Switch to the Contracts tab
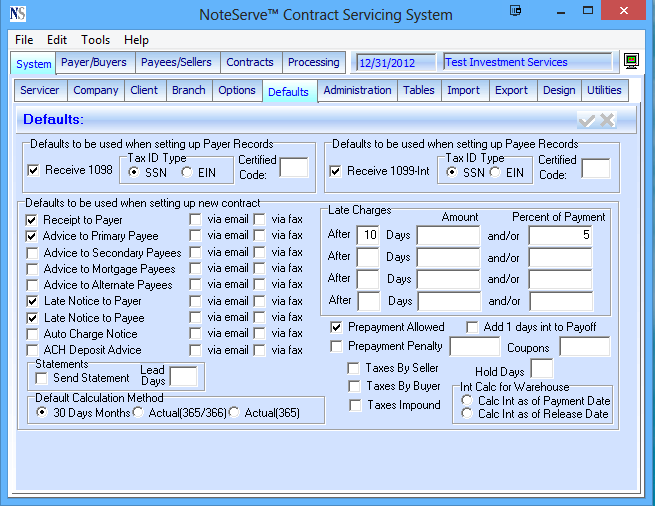This screenshot has height=506, width=655. 249,62
